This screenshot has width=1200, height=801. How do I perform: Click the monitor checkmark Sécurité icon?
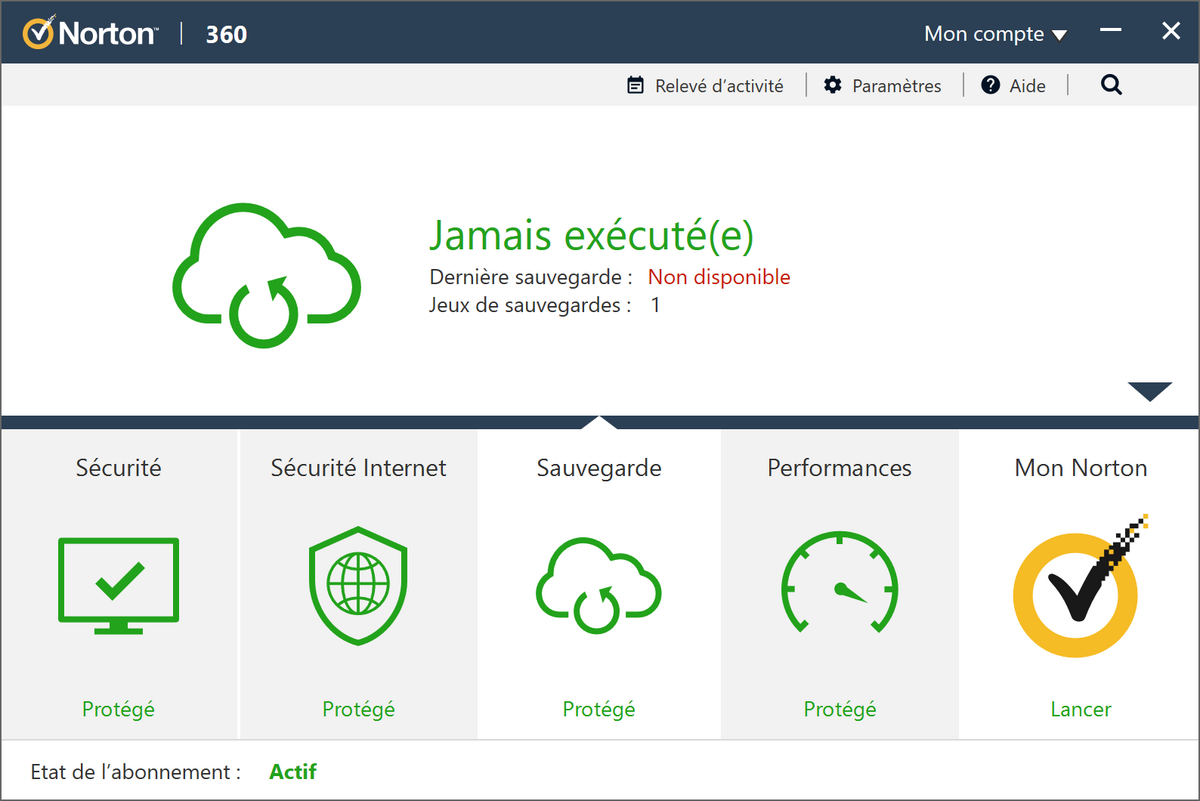click(x=118, y=586)
